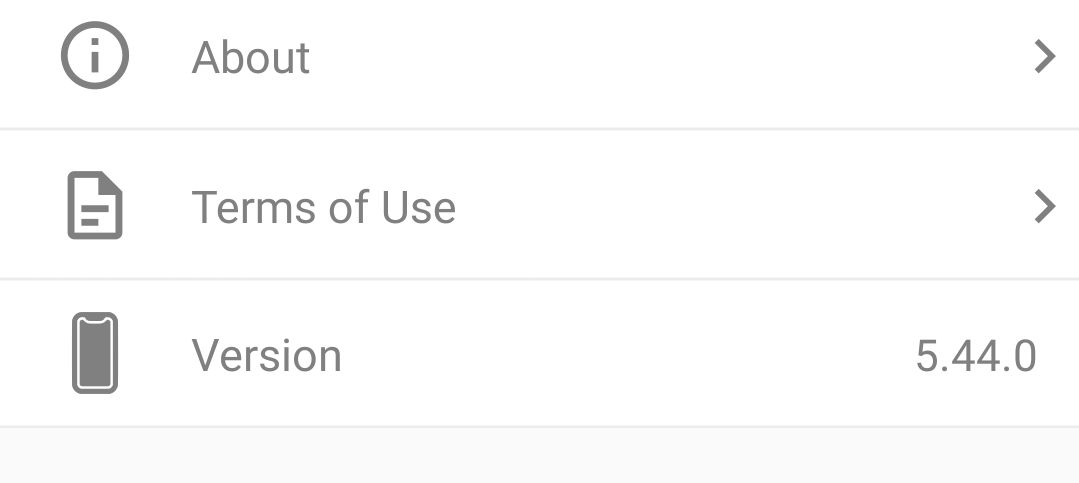This screenshot has height=483, width=1079.
Task: Select the Terms of Use menu entry
Action: click(540, 207)
